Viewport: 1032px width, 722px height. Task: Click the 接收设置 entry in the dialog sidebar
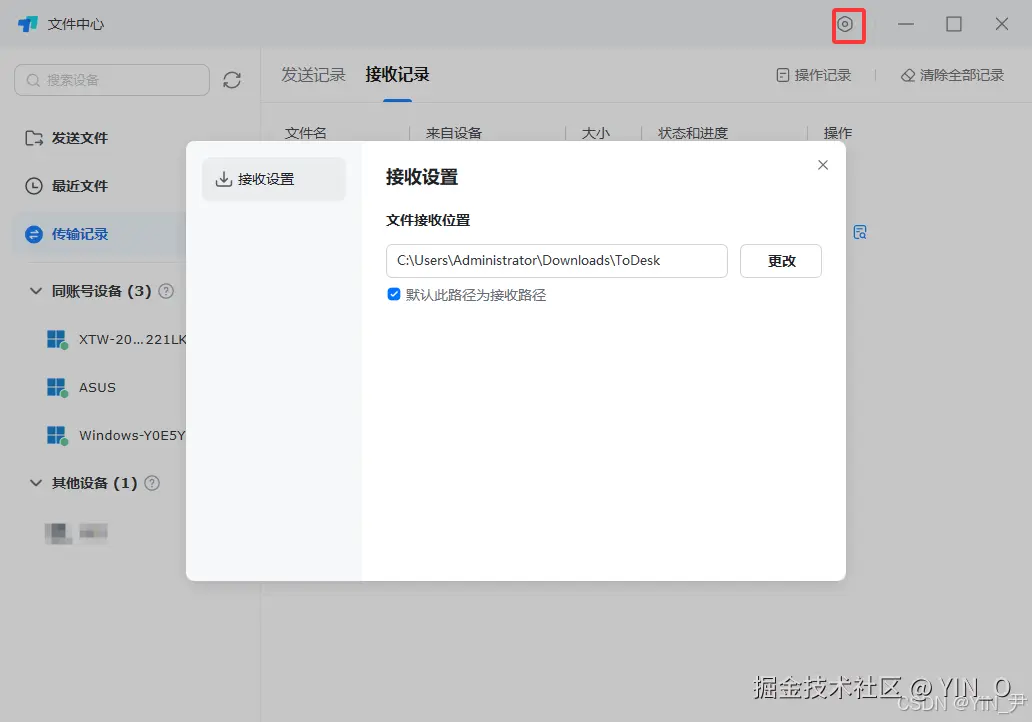[x=273, y=179]
